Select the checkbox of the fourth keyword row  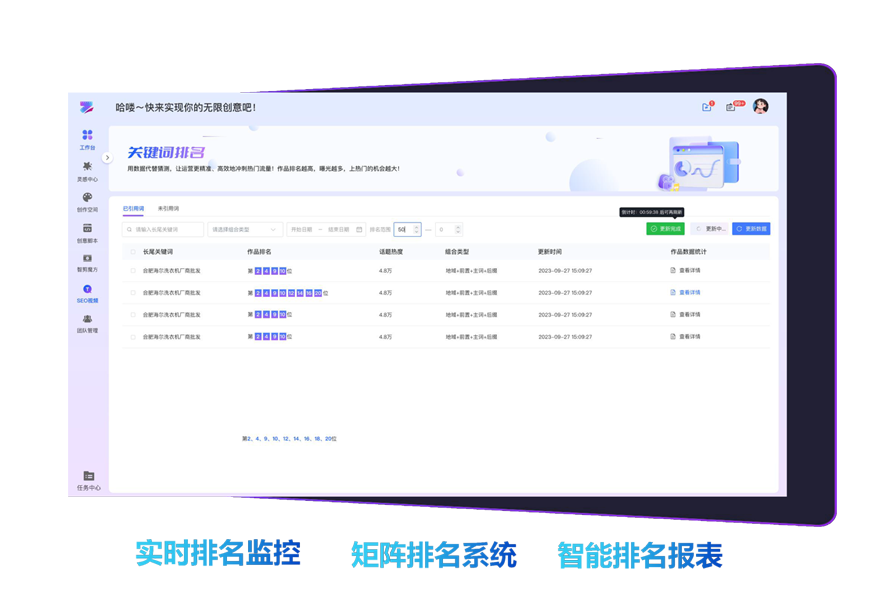tap(133, 337)
